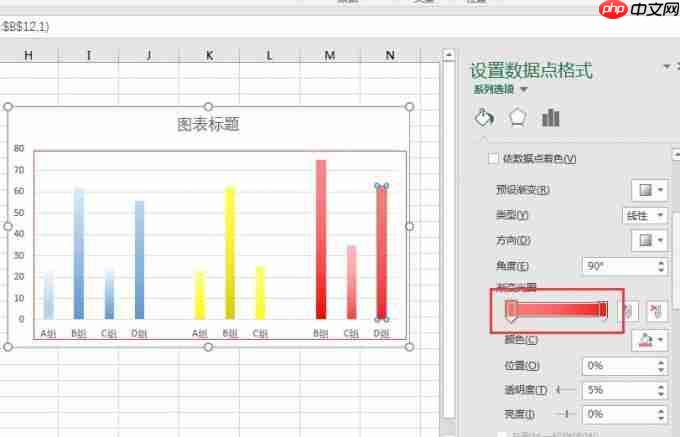Click the remove gradient stop icon
The image size is (680, 437).
(x=657, y=311)
